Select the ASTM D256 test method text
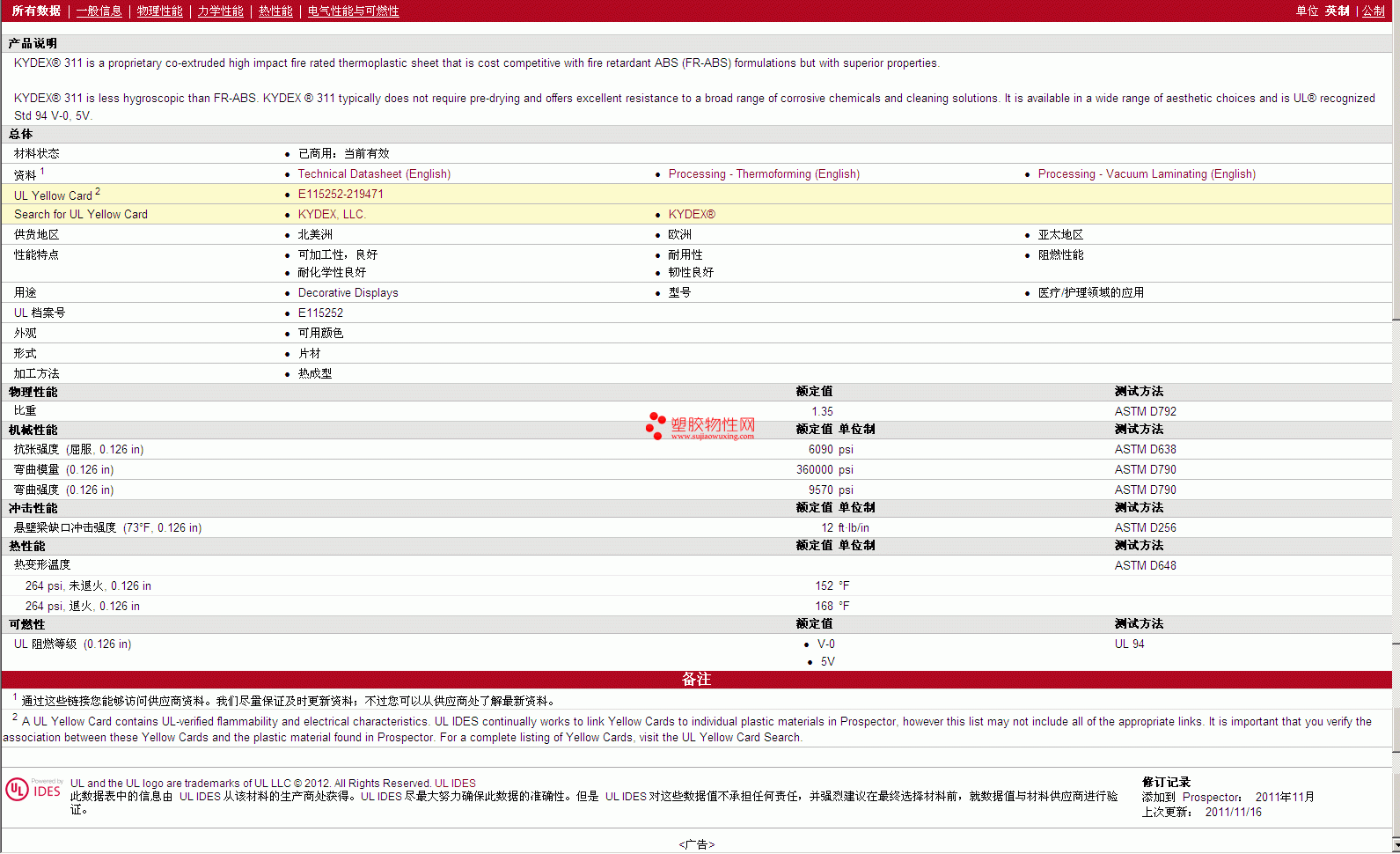 [x=1145, y=528]
